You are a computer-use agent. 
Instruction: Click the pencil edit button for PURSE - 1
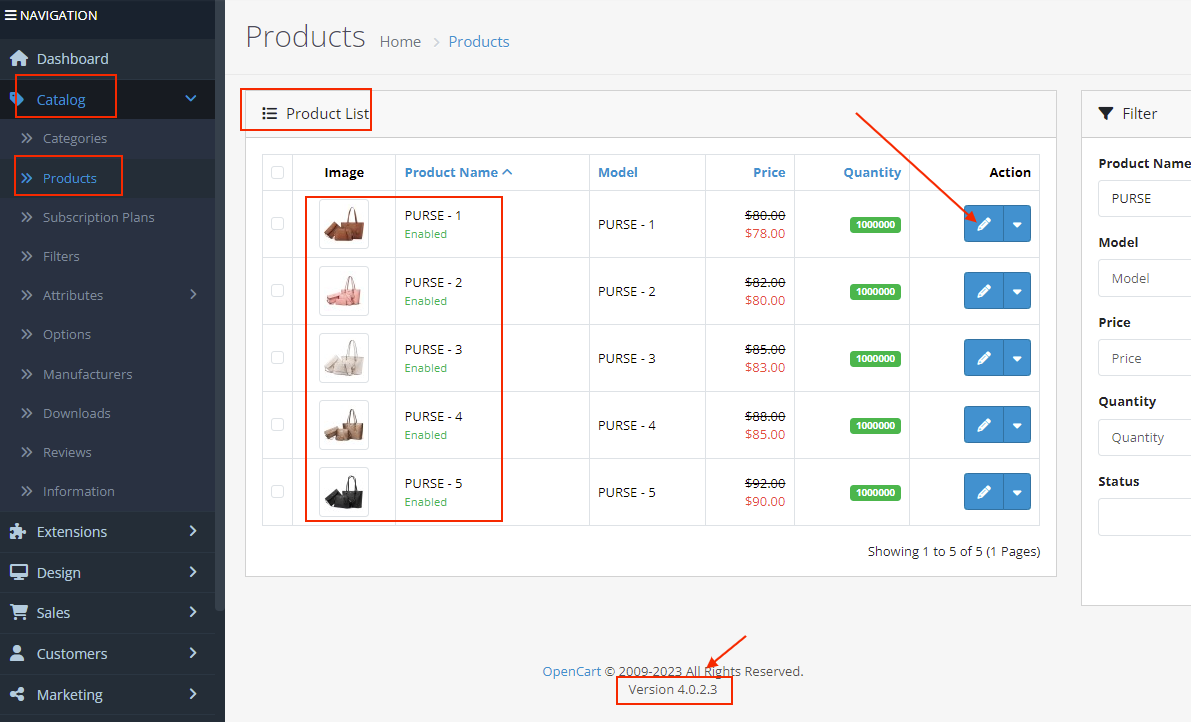[x=983, y=224]
